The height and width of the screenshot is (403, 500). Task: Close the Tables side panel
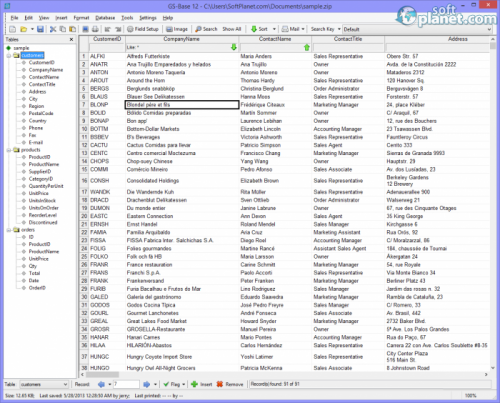coord(71,39)
